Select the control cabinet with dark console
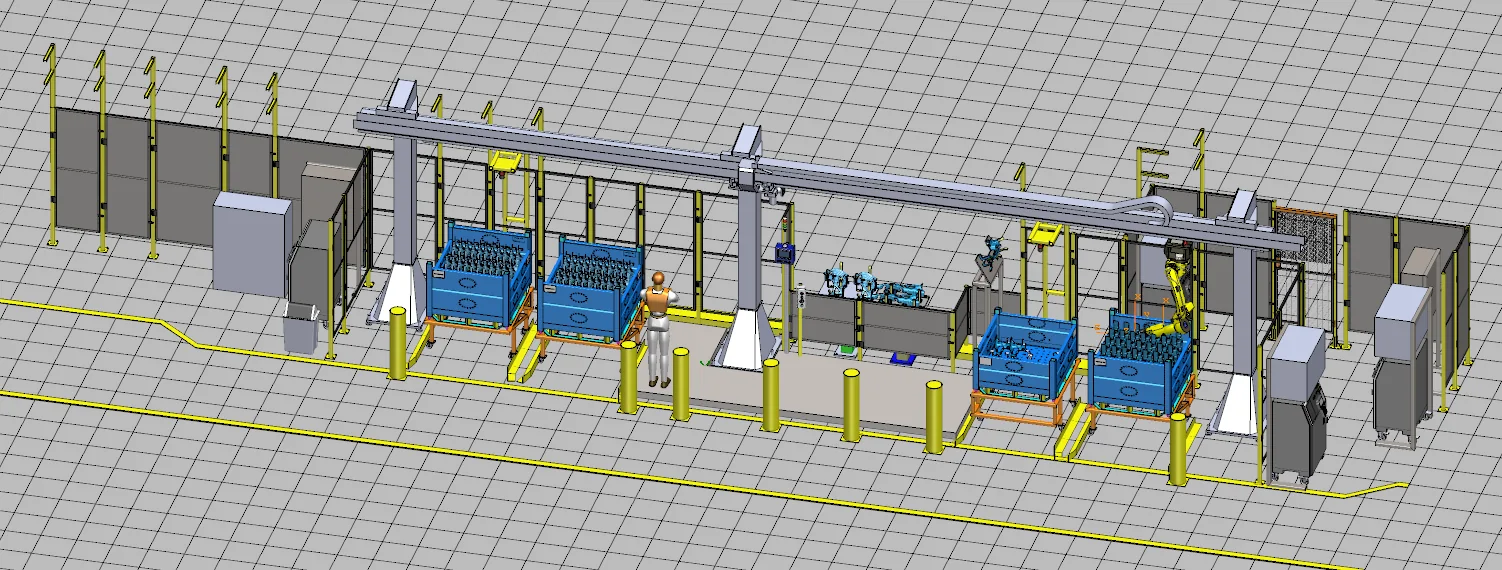This screenshot has height=570, width=1502. 1296,405
